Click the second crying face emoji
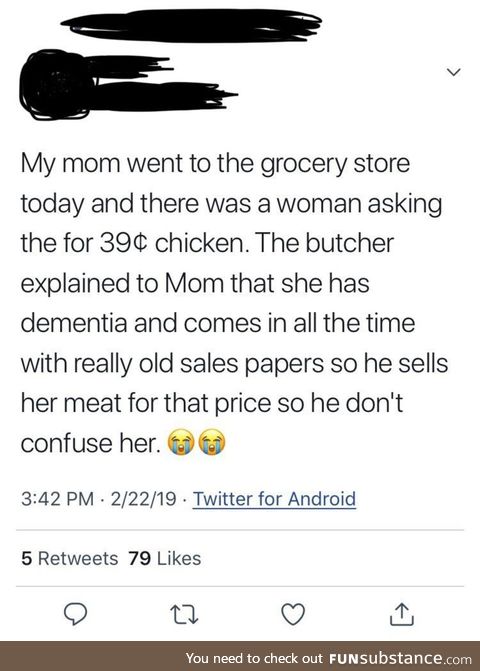 click(x=213, y=443)
